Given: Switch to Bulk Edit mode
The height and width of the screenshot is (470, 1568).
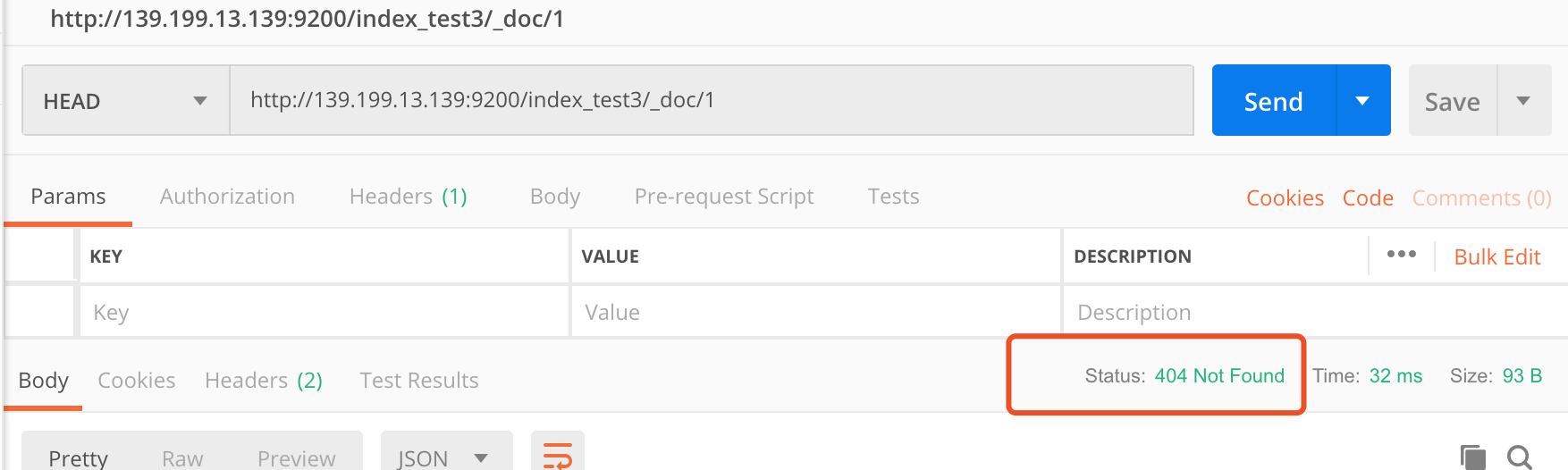Looking at the screenshot, I should tap(1497, 257).
